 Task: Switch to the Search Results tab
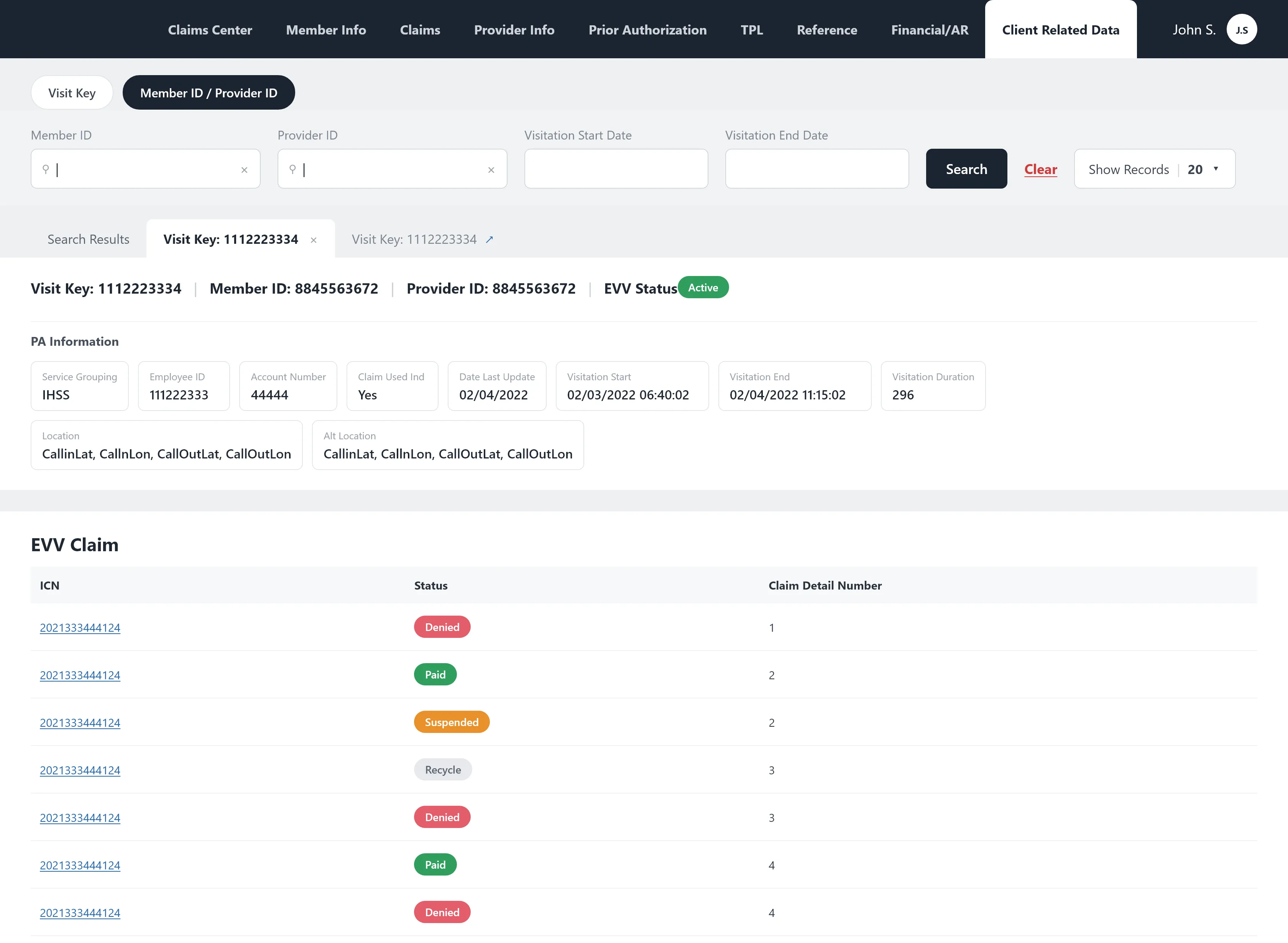[x=89, y=239]
